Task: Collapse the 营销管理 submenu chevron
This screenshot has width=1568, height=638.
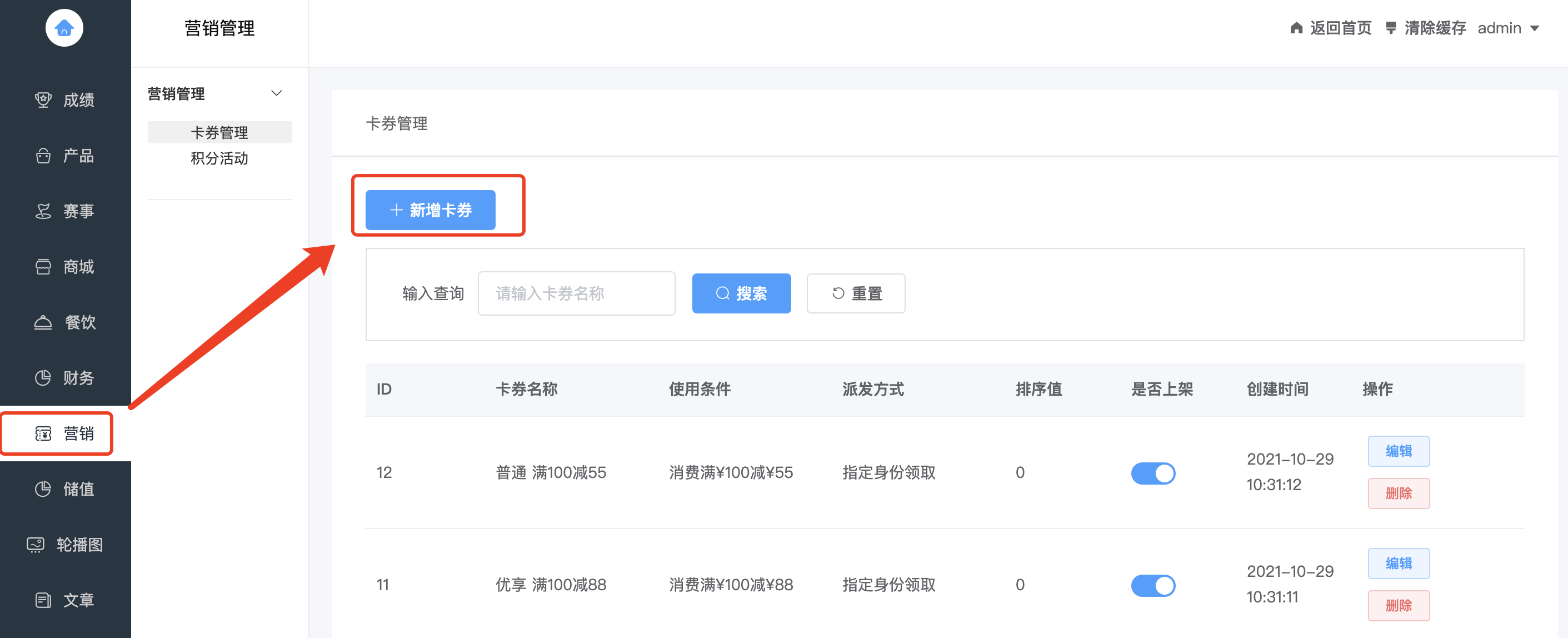Action: tap(276, 93)
